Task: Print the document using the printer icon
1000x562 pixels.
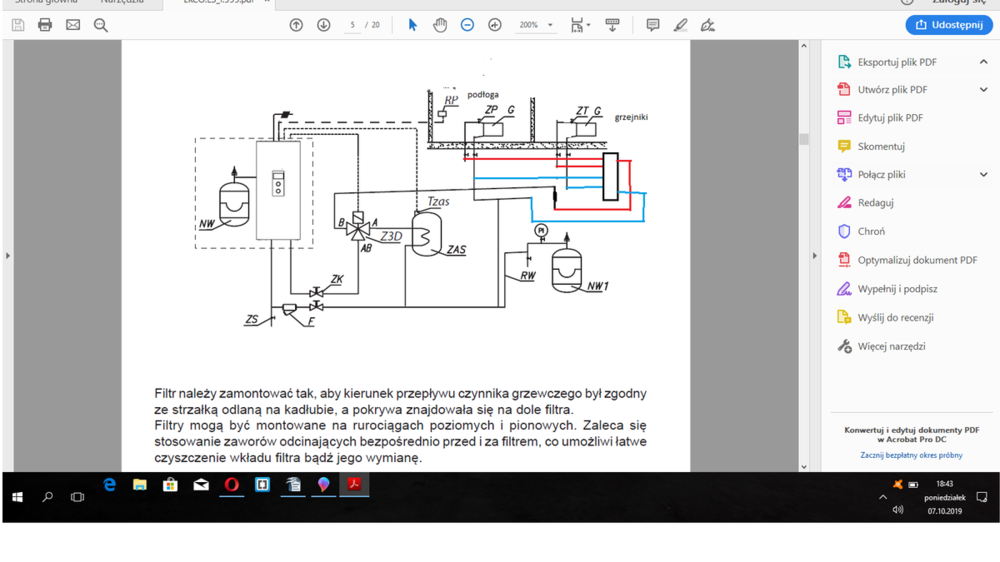Action: tap(45, 25)
